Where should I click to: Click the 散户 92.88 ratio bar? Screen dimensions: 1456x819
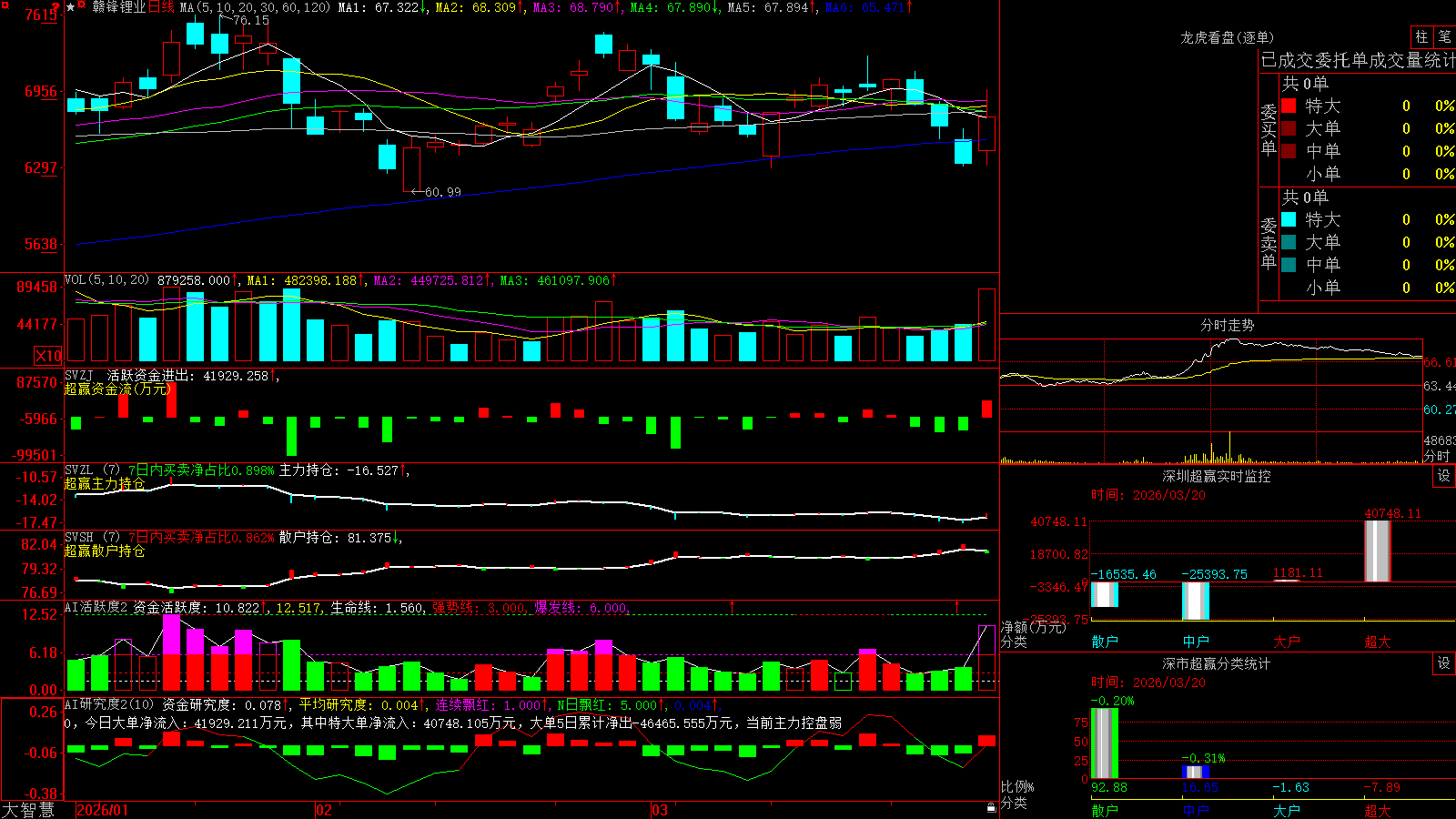1105,743
